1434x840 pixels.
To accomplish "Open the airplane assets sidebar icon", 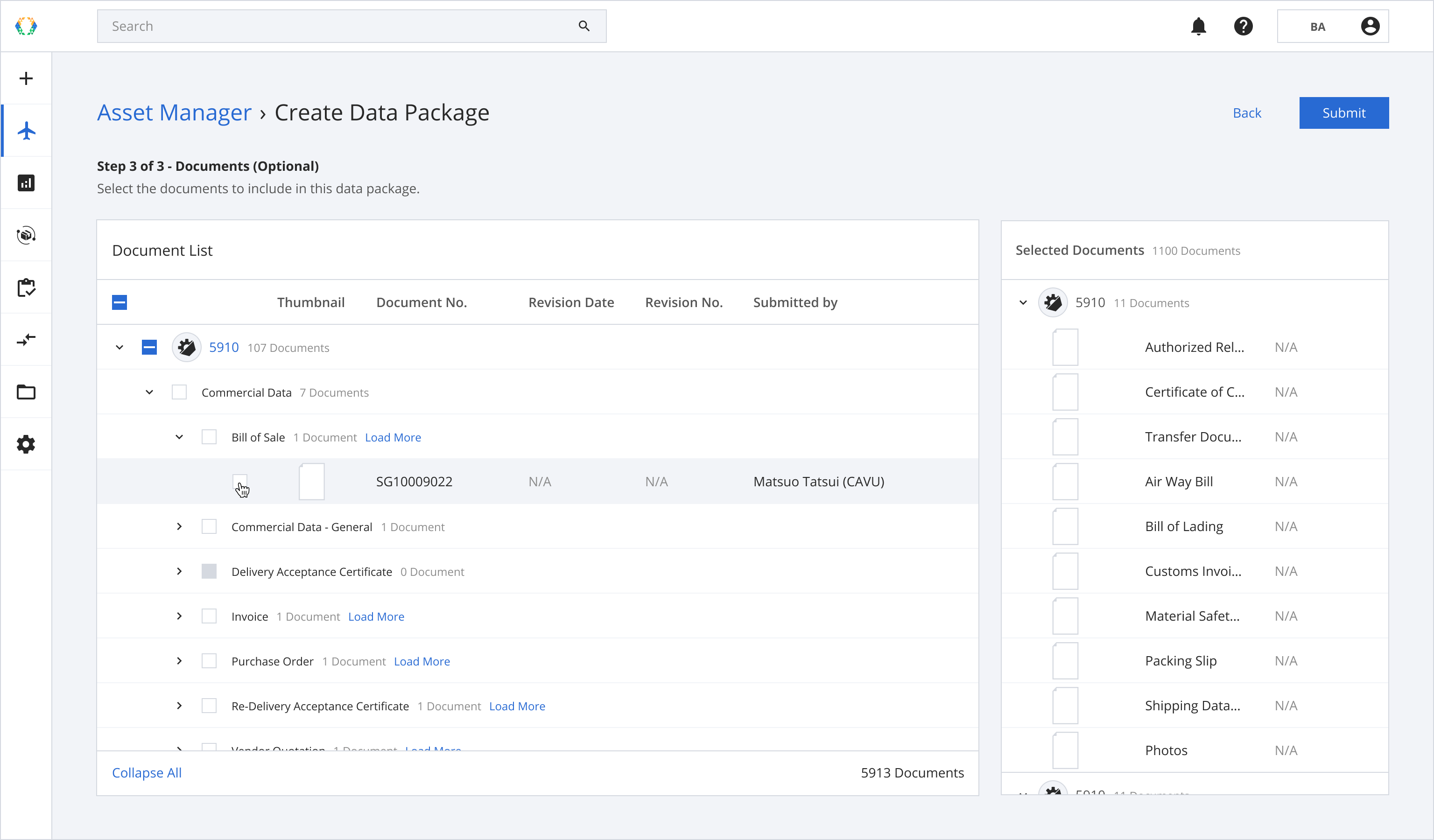I will (26, 131).
